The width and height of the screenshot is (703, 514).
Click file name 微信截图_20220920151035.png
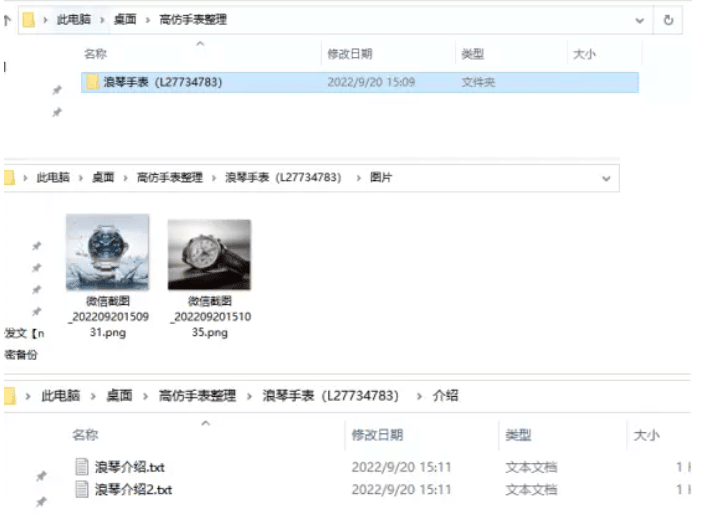(210, 317)
